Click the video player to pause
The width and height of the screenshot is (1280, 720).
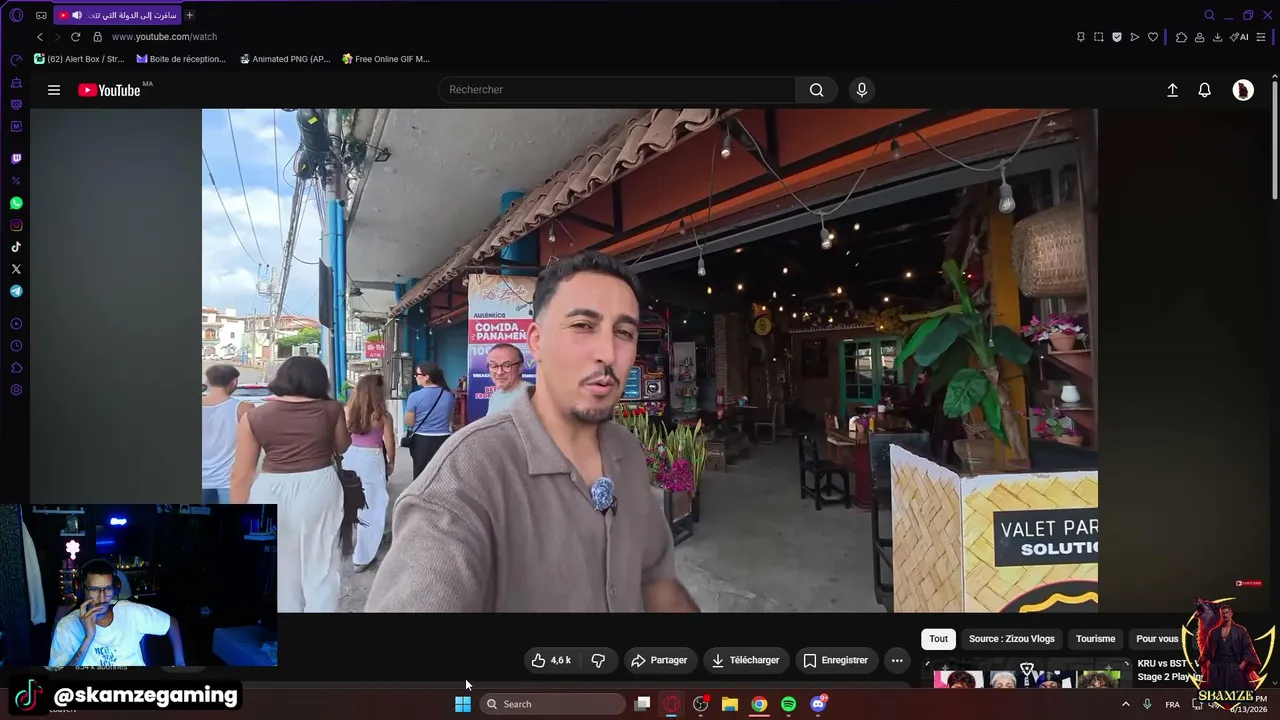click(650, 360)
